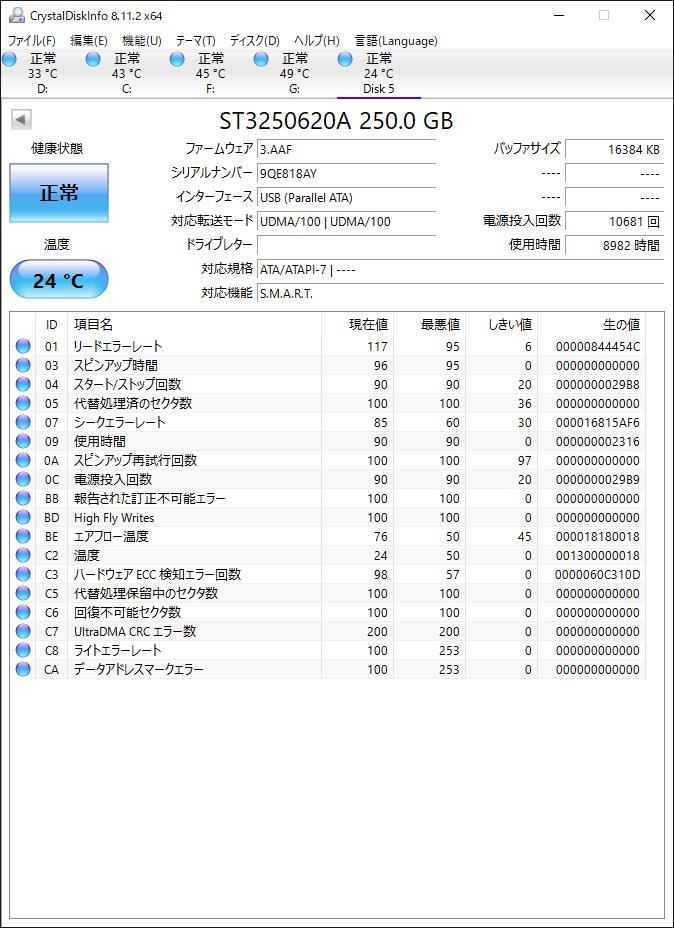Open the ディスク(D) menu
The width and height of the screenshot is (674, 928).
point(254,41)
